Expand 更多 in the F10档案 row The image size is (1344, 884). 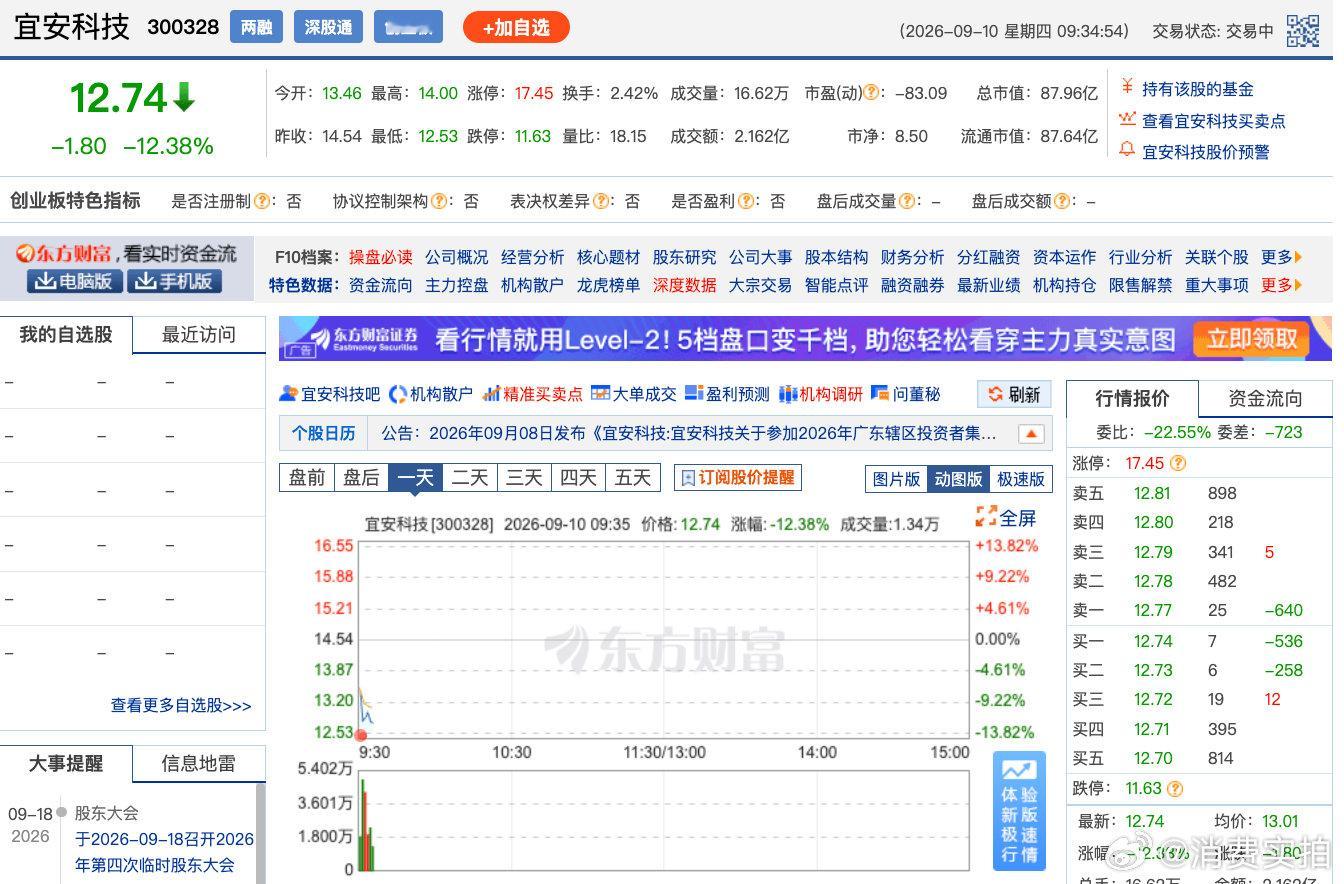click(1282, 257)
